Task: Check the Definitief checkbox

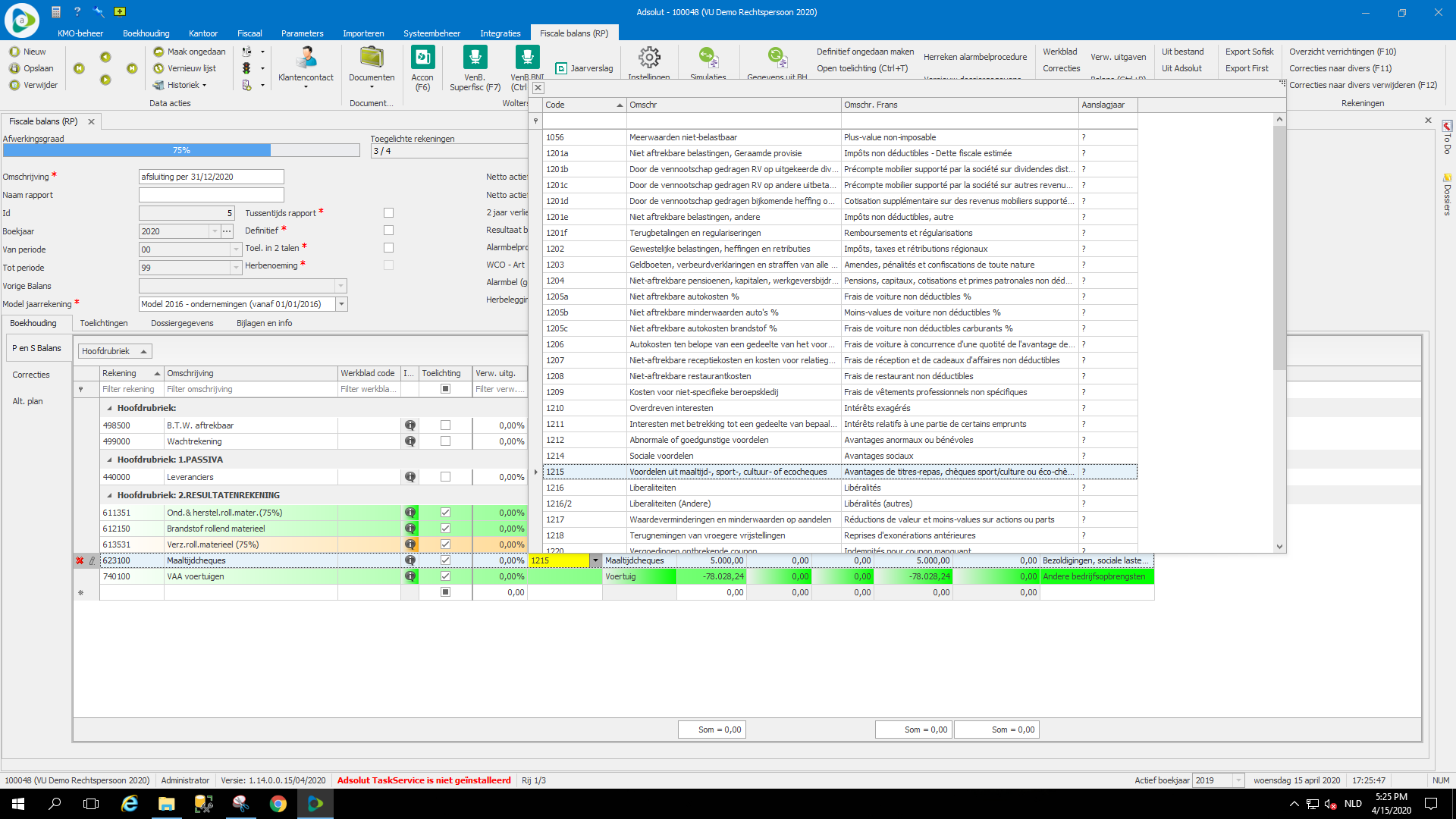Action: pos(388,231)
